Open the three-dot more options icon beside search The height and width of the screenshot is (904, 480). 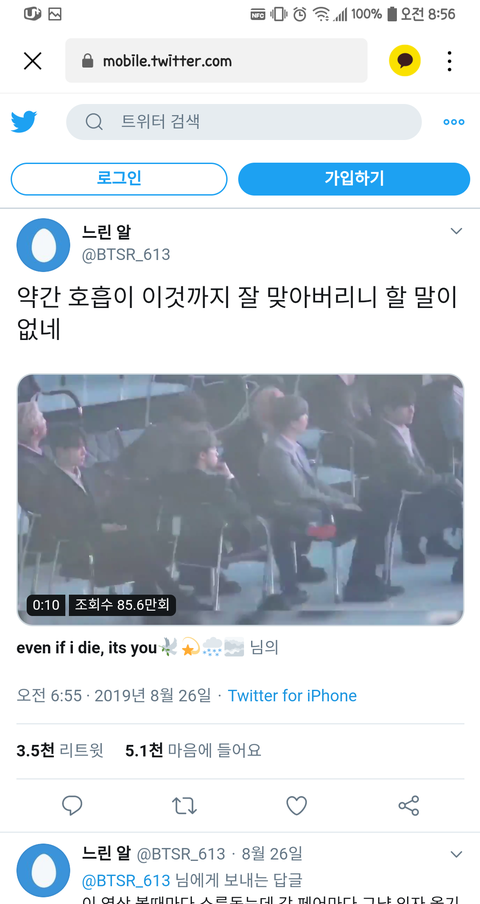click(453, 122)
